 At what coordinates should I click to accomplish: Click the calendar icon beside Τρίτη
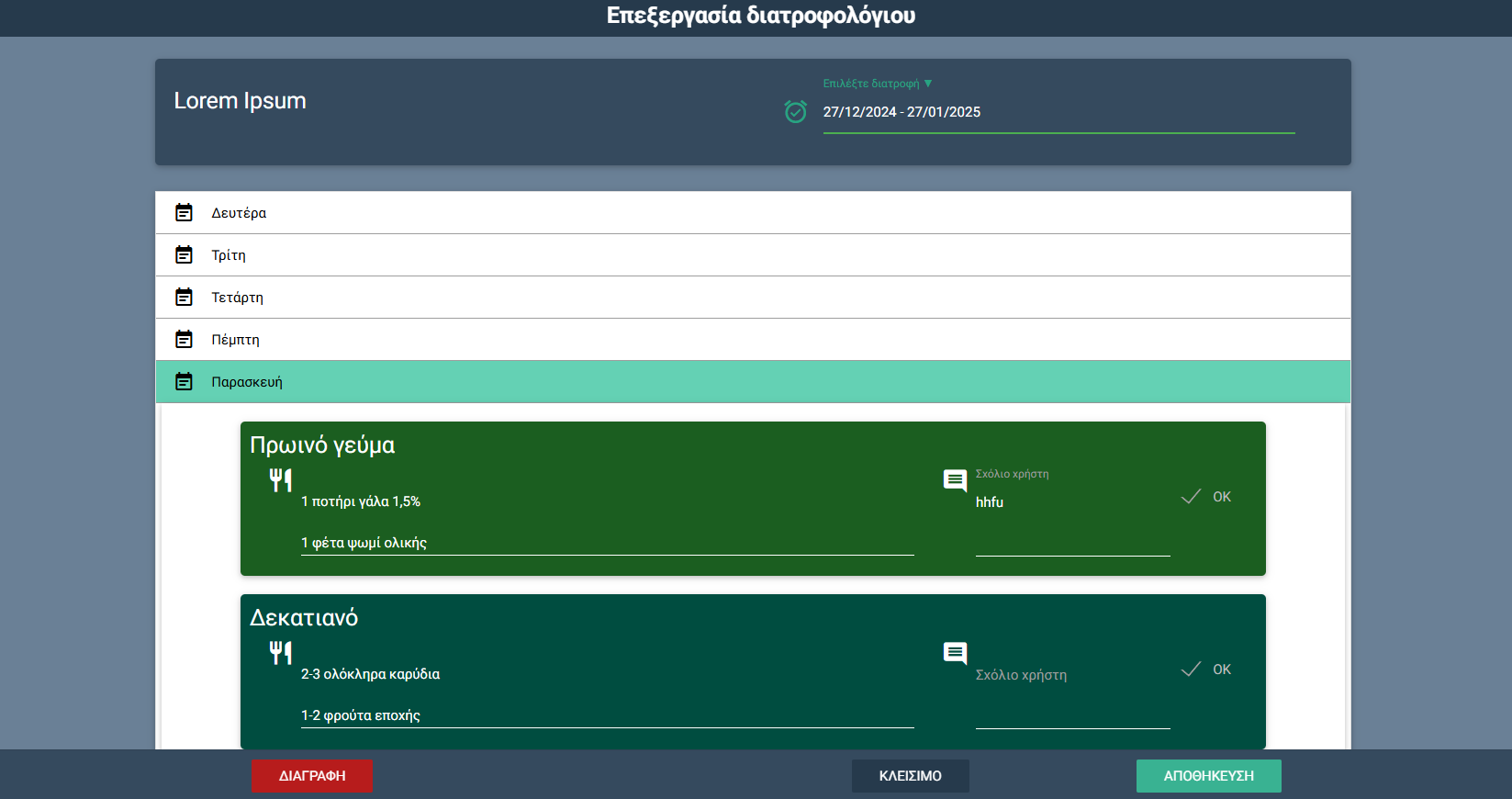(x=184, y=254)
